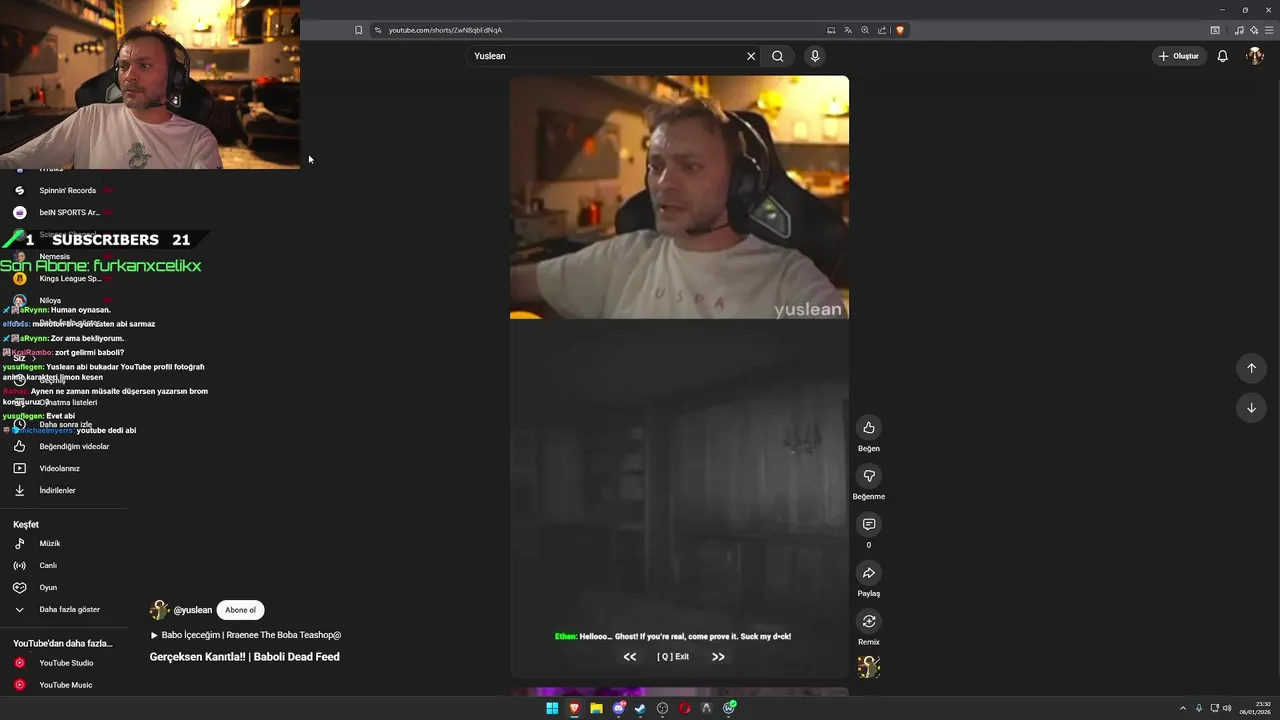Start voice search with microphone
Viewport: 1280px width, 720px height.
815,56
